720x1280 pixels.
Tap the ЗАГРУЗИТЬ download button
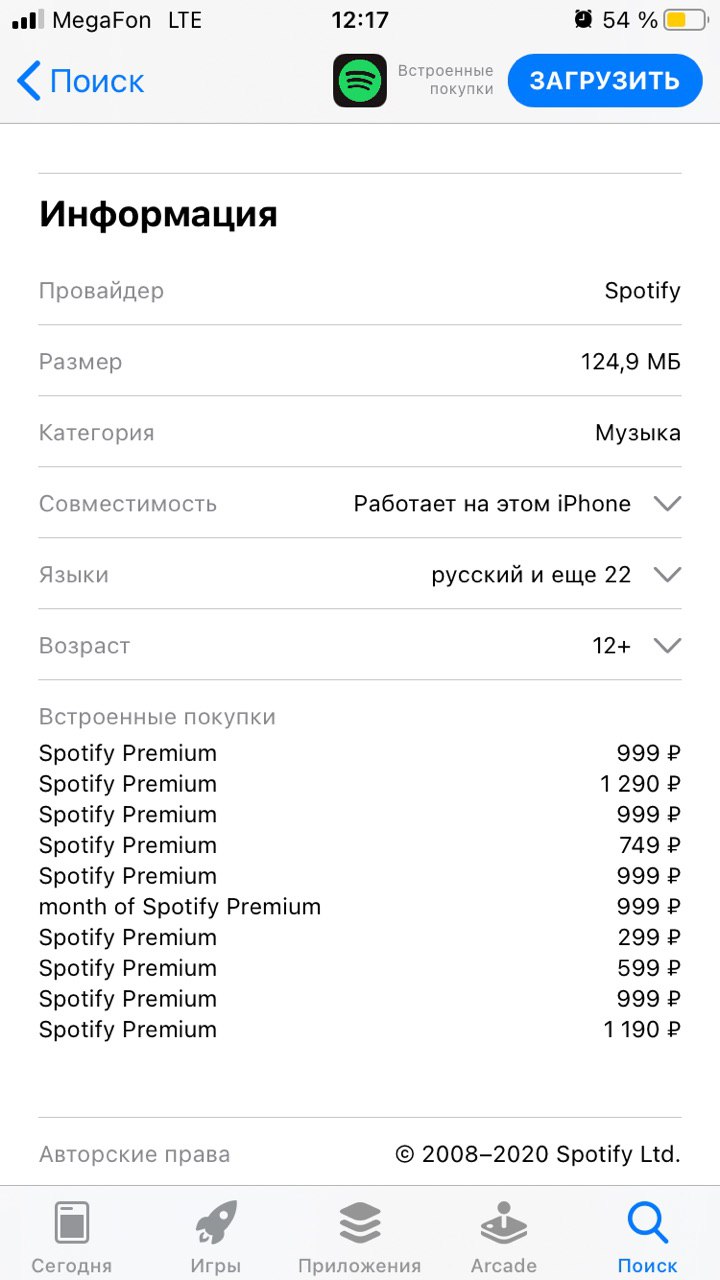[605, 80]
